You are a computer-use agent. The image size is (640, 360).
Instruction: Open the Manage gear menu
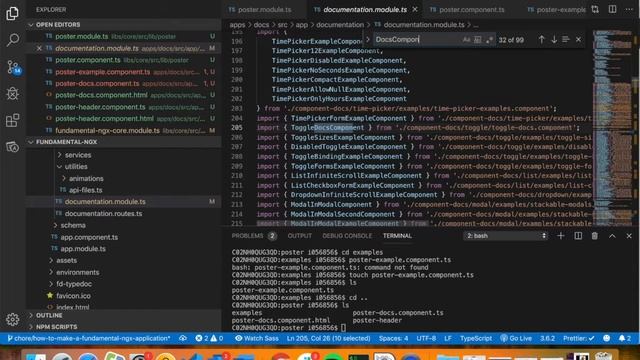[x=12, y=319]
